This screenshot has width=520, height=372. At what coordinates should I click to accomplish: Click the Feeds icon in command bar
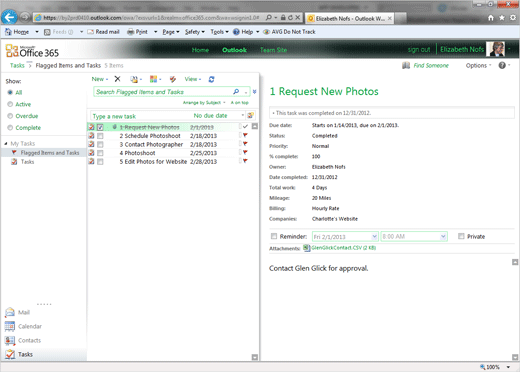tap(47, 32)
